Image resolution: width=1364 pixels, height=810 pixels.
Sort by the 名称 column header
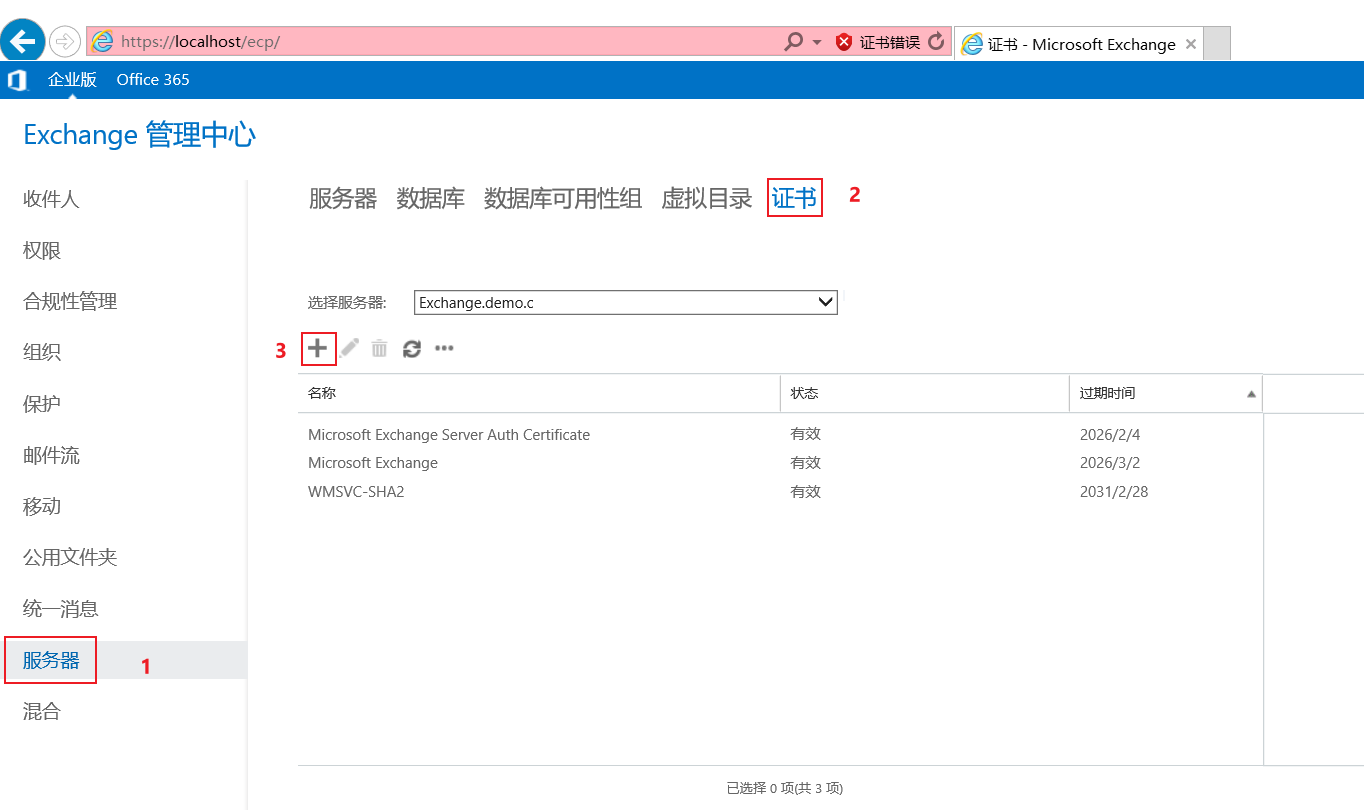(539, 393)
